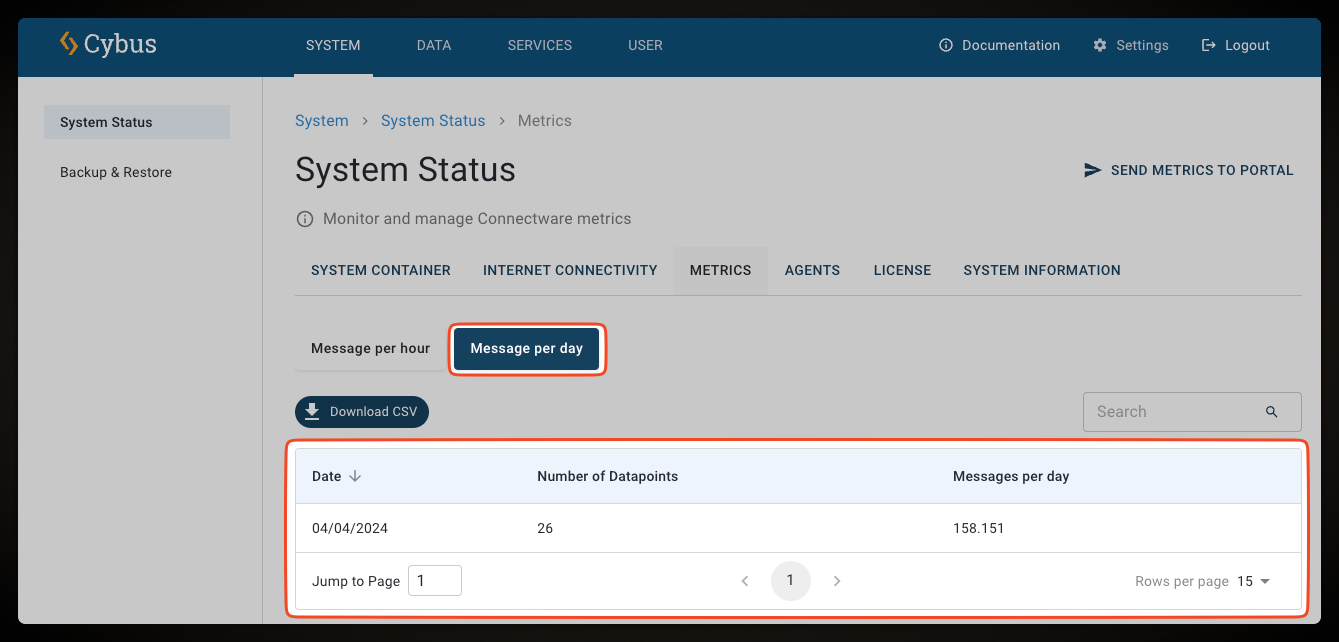Click the send metrics paper plane icon
1339x642 pixels.
coord(1092,170)
